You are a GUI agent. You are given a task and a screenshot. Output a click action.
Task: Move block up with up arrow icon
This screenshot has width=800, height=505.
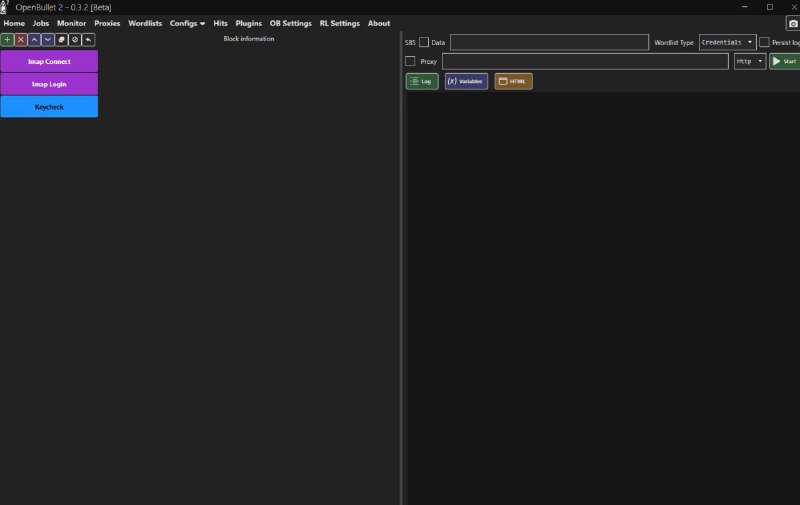coord(34,39)
